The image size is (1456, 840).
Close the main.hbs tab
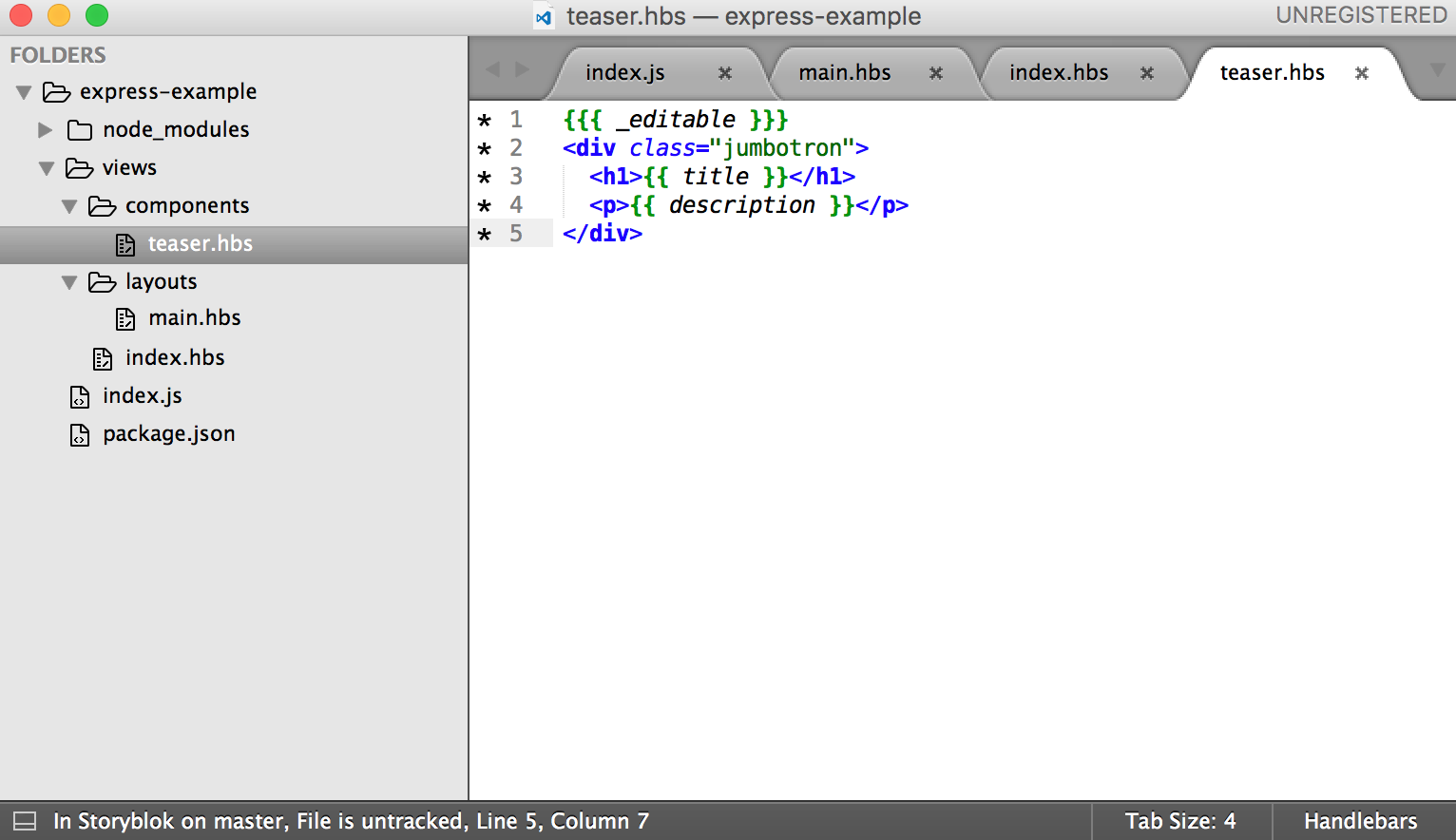click(936, 73)
